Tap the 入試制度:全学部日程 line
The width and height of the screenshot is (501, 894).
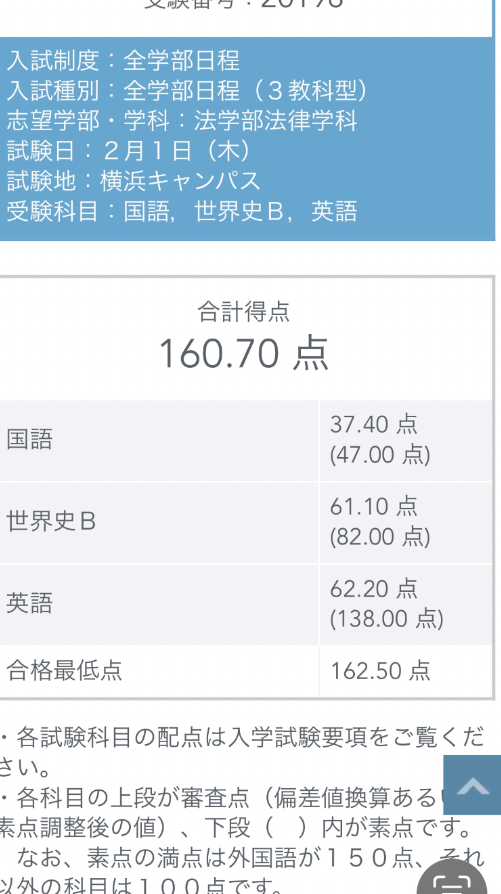123,60
